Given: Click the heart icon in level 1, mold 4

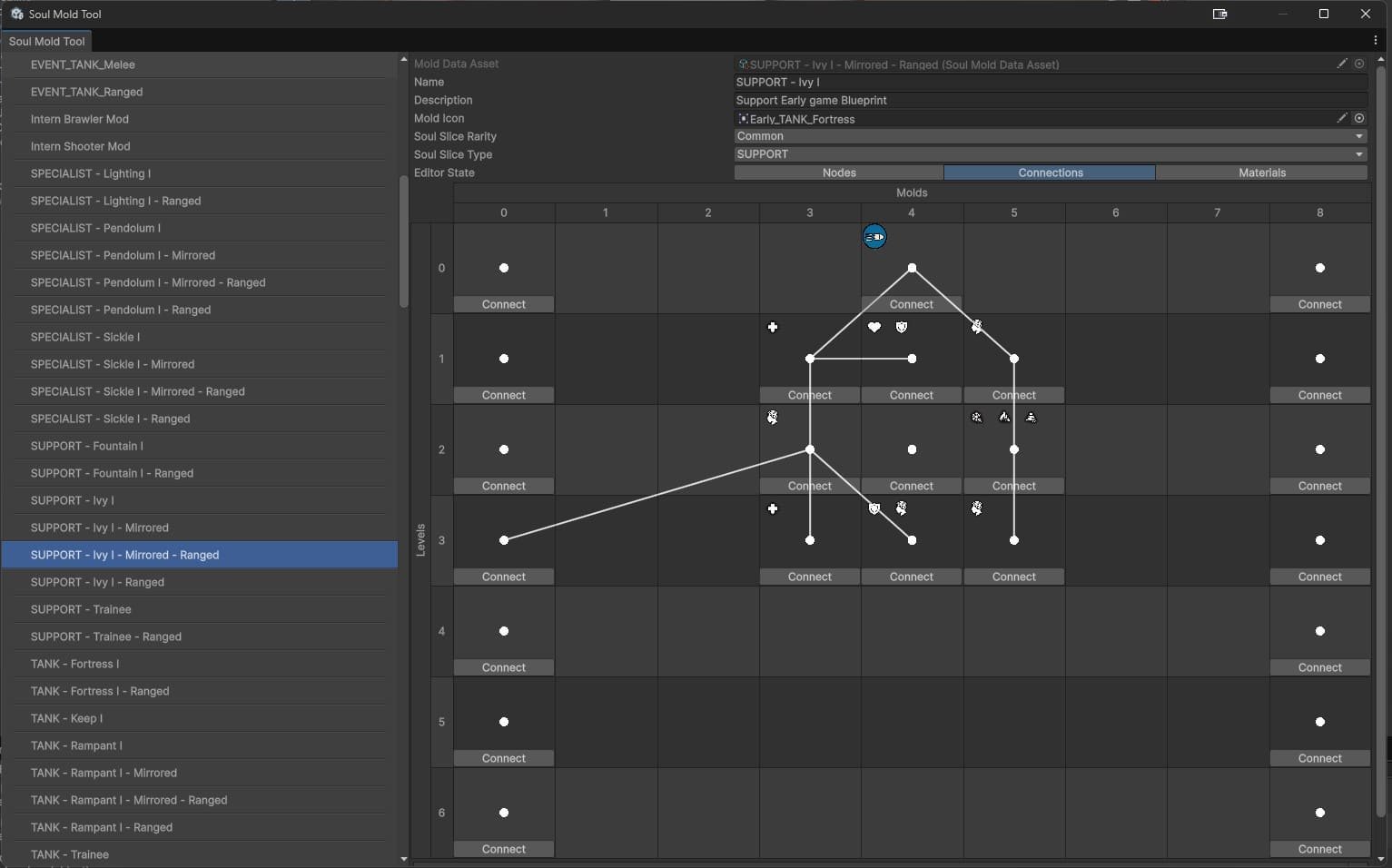Looking at the screenshot, I should coord(874,327).
